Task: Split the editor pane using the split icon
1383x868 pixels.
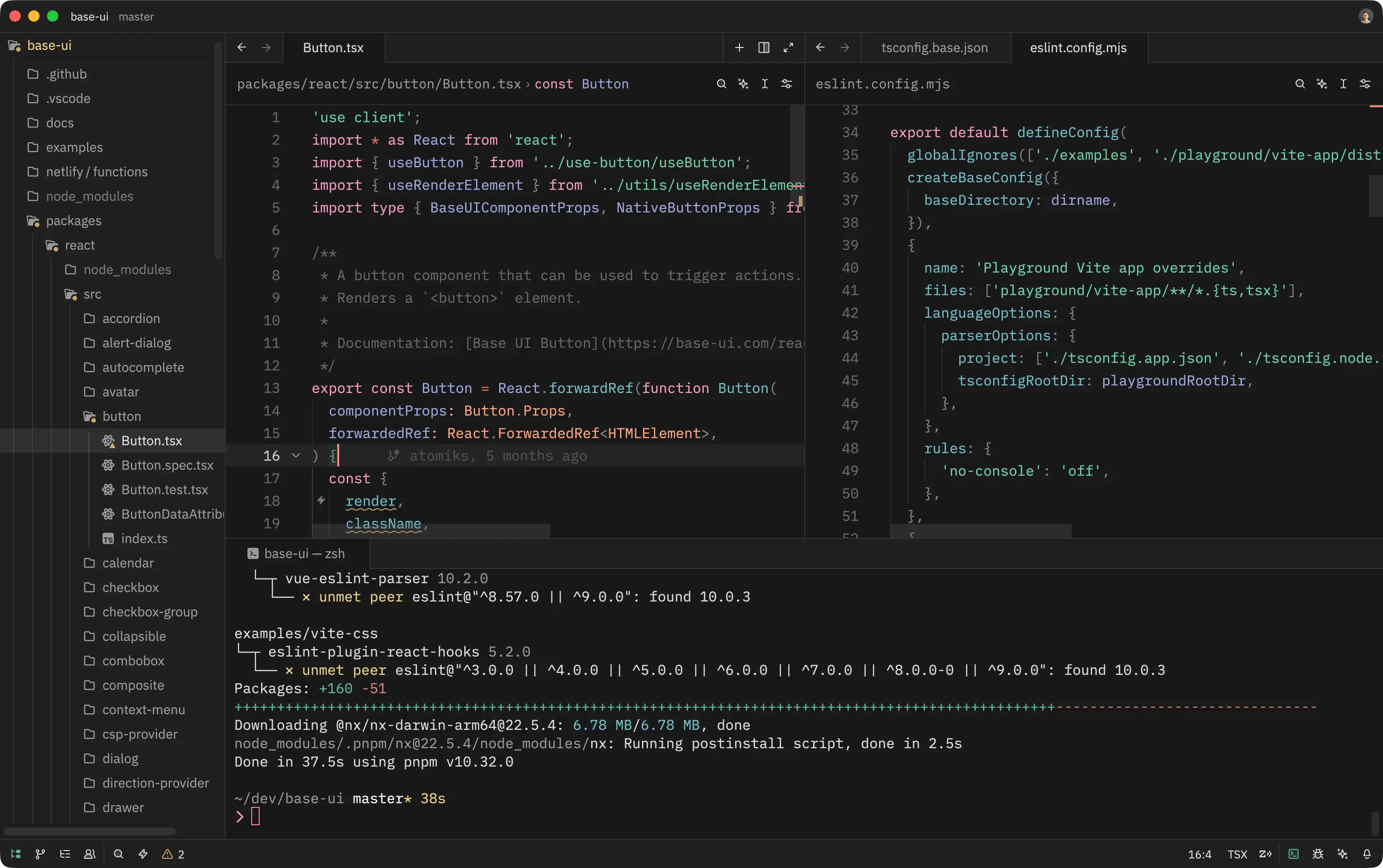Action: click(763, 47)
